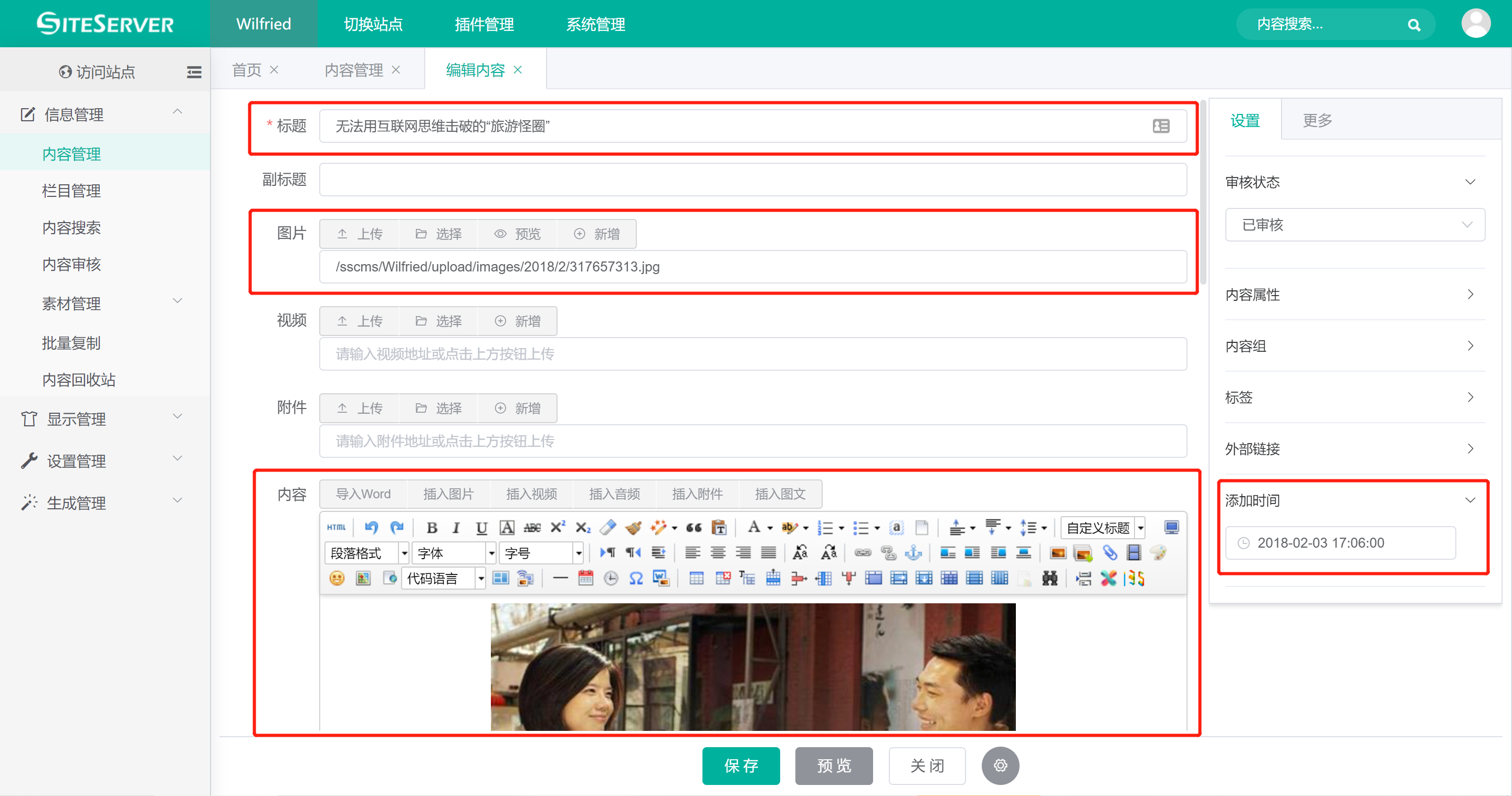
Task: Toggle italic formatting in the editor
Action: (456, 527)
